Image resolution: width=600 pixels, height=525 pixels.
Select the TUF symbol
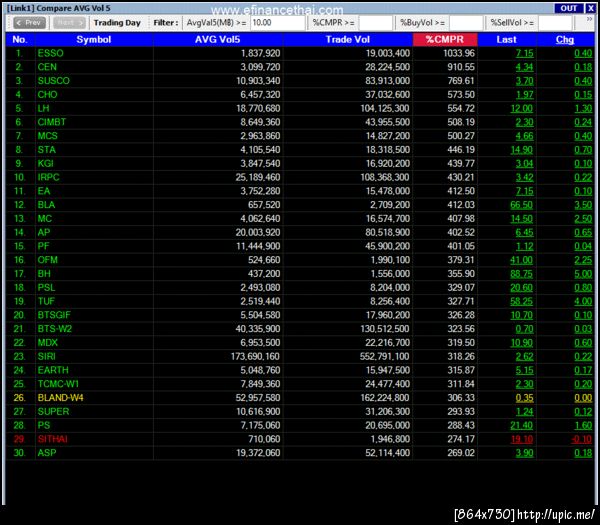[x=46, y=301]
